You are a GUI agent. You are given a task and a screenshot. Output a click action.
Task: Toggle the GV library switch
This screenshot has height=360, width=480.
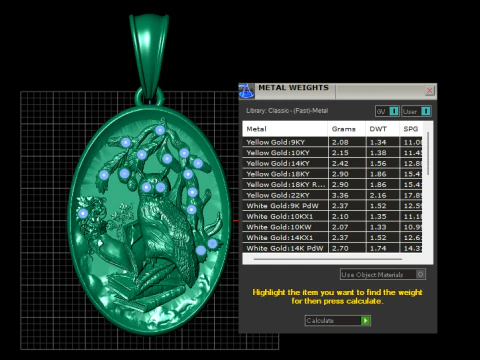(387, 111)
